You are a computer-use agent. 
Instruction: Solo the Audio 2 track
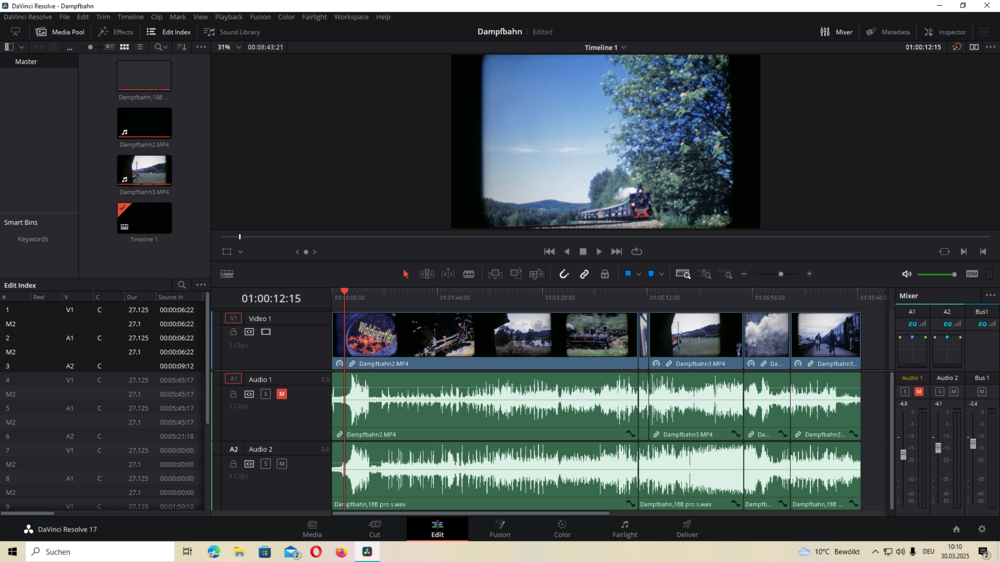pyautogui.click(x=265, y=464)
